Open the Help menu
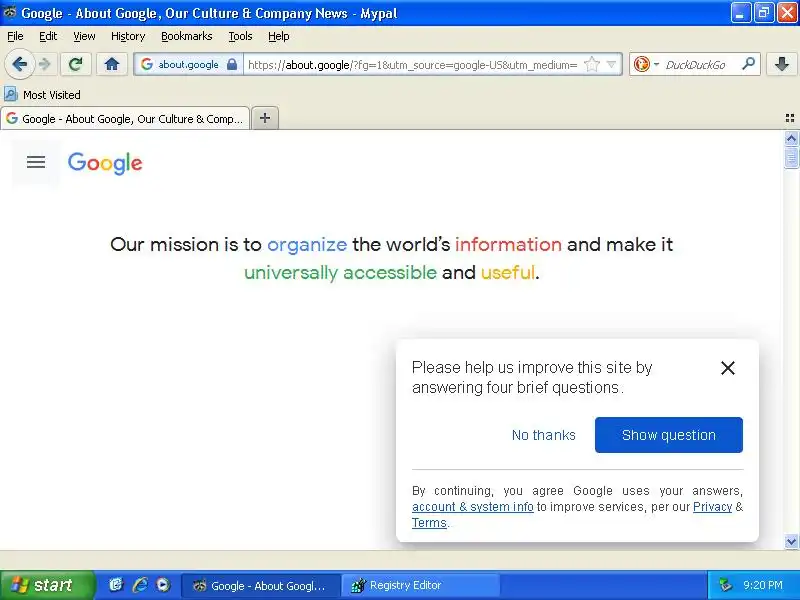Viewport: 800px width, 600px height. click(279, 36)
